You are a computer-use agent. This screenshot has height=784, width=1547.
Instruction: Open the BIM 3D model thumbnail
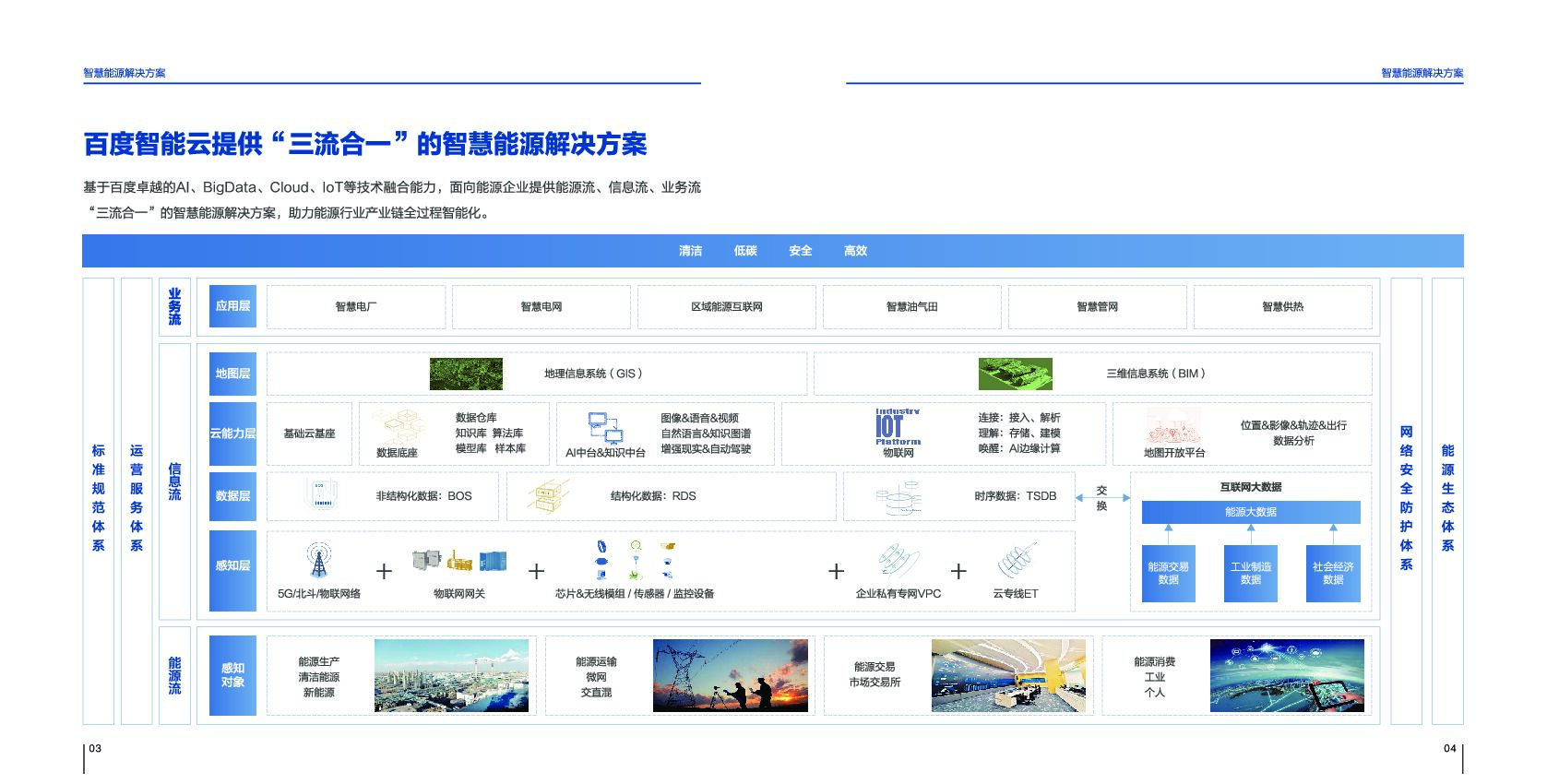(x=1015, y=374)
